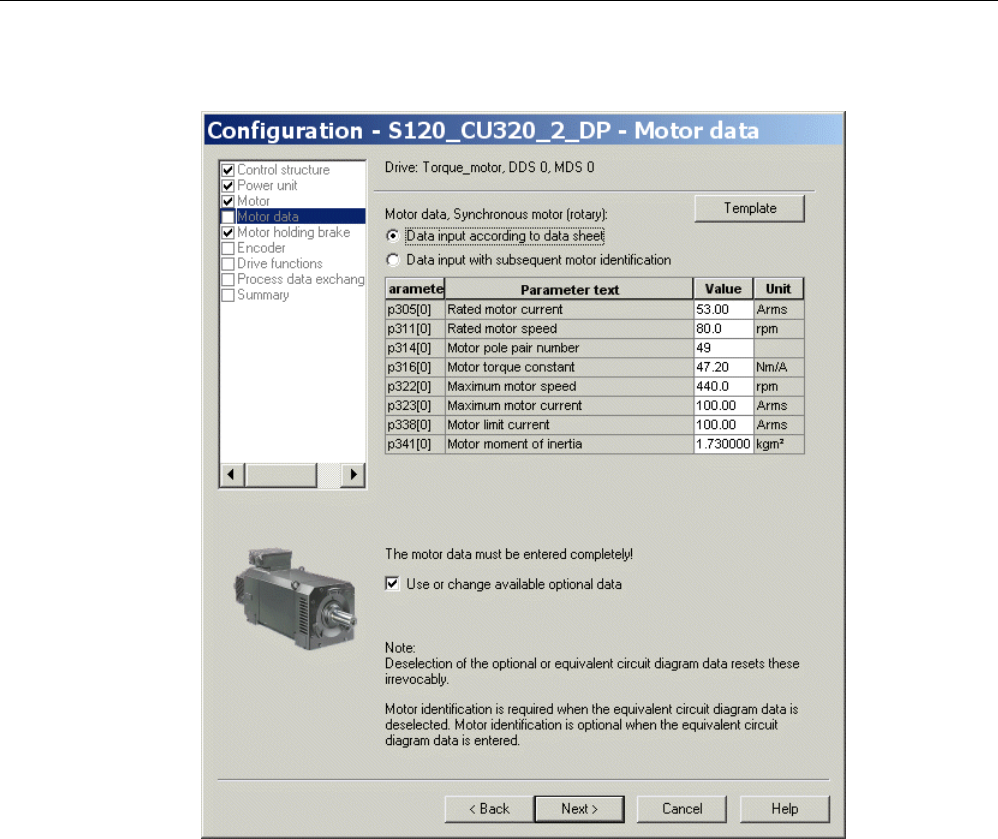Toggle the Power unit checkbox
The width and height of the screenshot is (998, 839).
[x=228, y=186]
